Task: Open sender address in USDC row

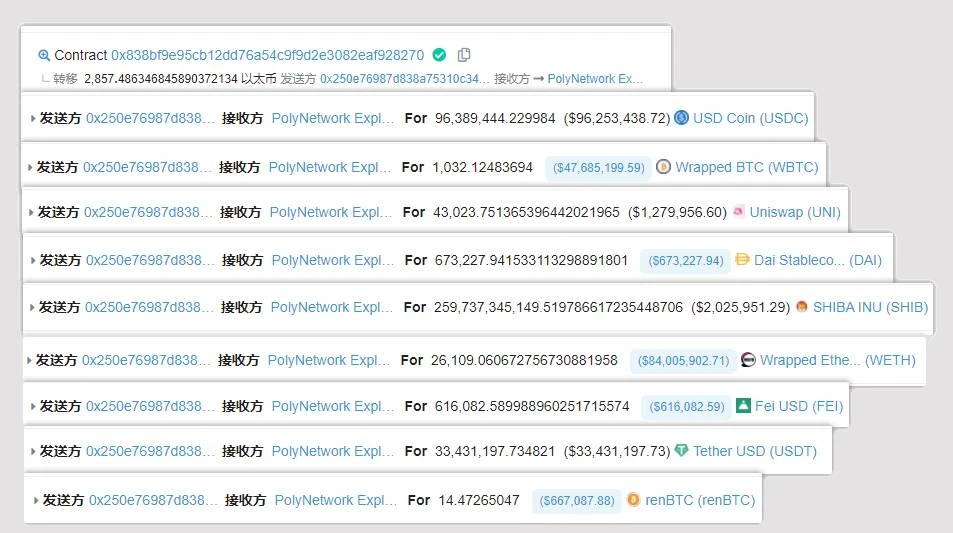Action: coord(150,118)
